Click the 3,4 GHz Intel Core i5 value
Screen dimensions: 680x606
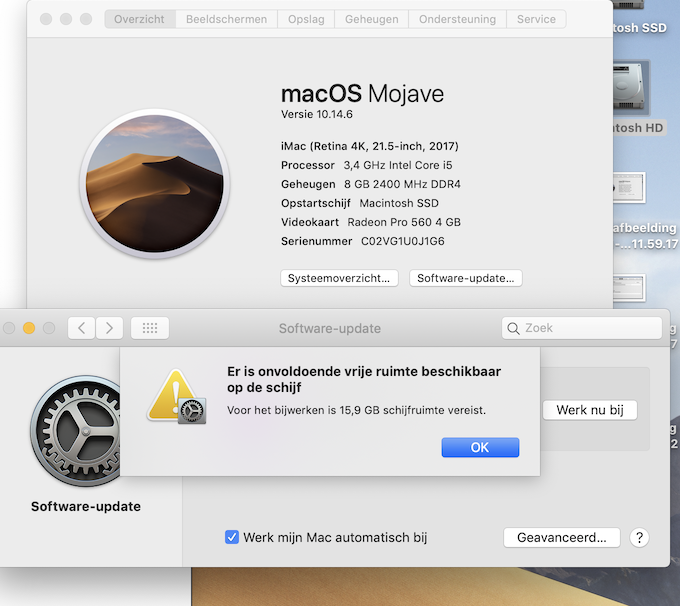click(x=398, y=165)
